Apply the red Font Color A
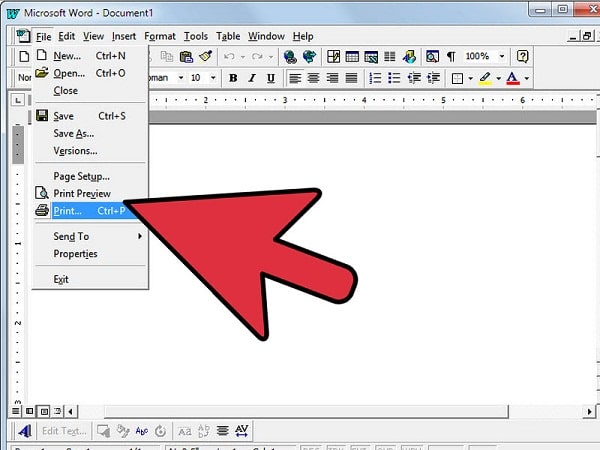600x450 pixels. (x=513, y=78)
